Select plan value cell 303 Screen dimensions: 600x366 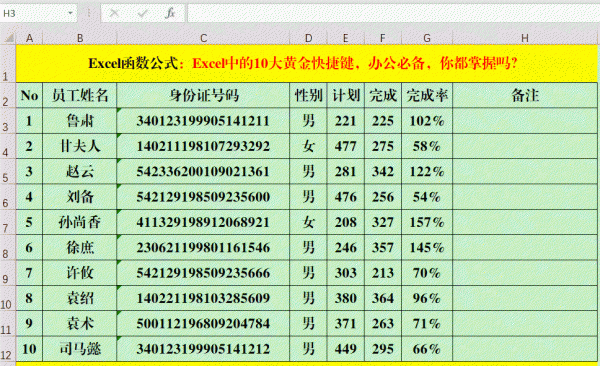pyautogui.click(x=346, y=273)
